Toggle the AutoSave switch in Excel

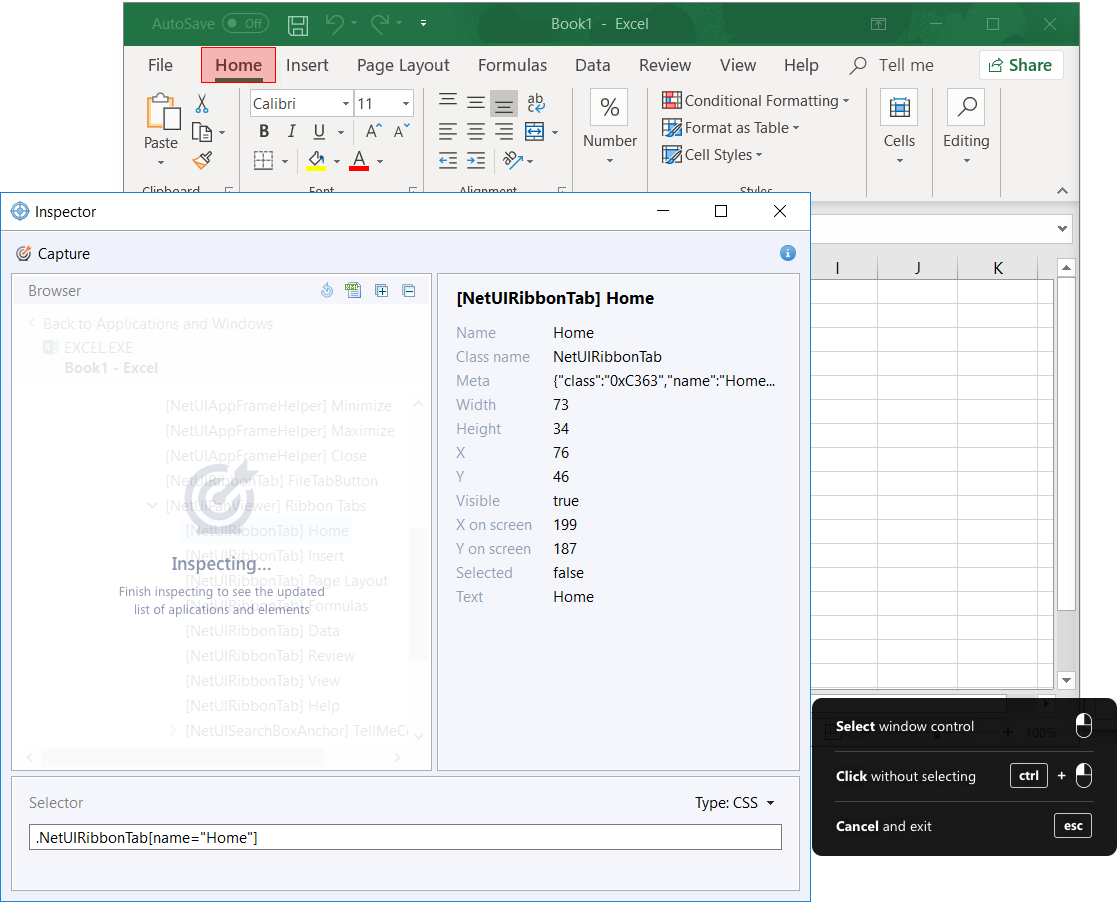[x=245, y=24]
